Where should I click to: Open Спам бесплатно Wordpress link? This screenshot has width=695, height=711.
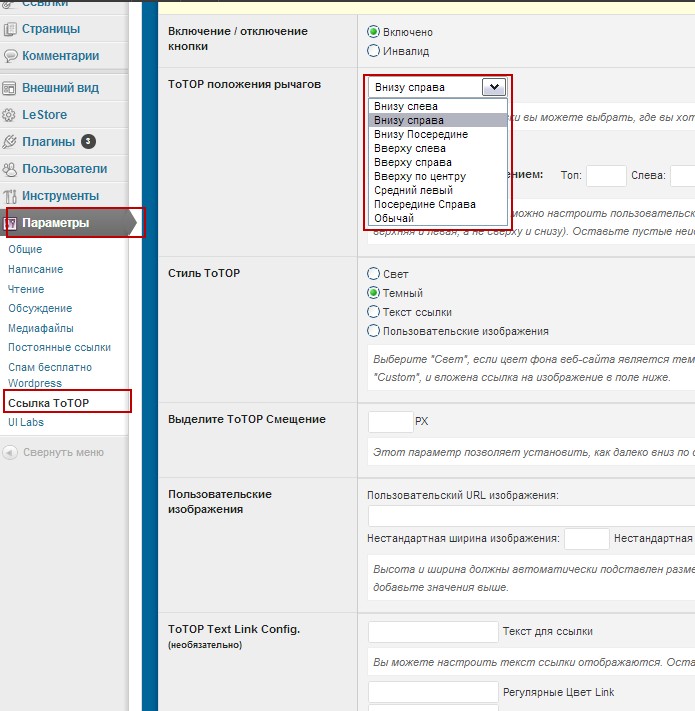[x=50, y=375]
